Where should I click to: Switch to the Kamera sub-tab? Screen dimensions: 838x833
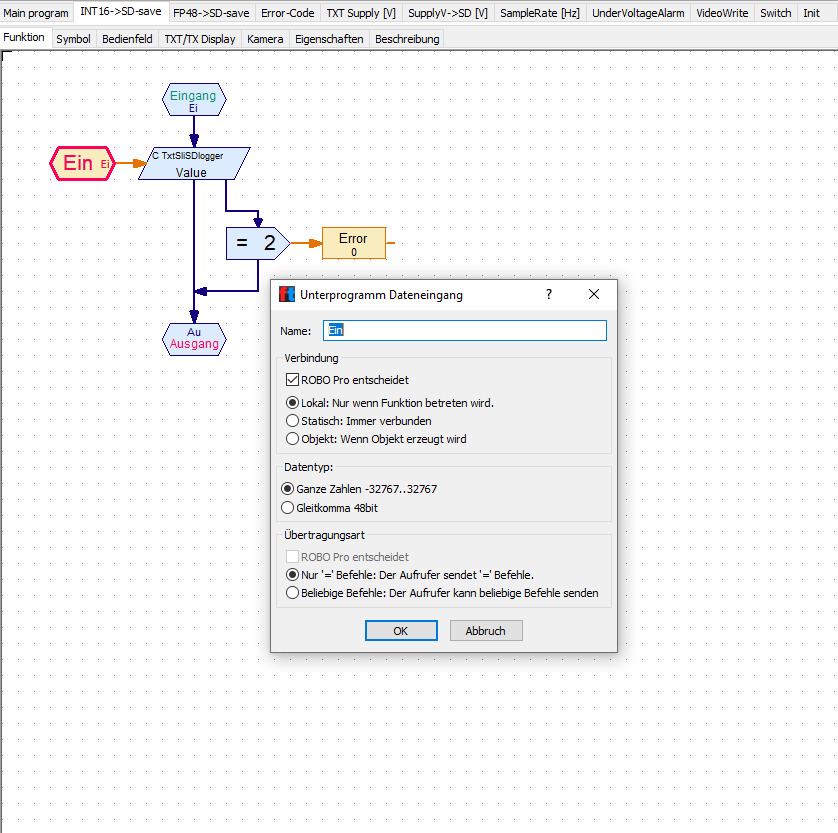265,39
